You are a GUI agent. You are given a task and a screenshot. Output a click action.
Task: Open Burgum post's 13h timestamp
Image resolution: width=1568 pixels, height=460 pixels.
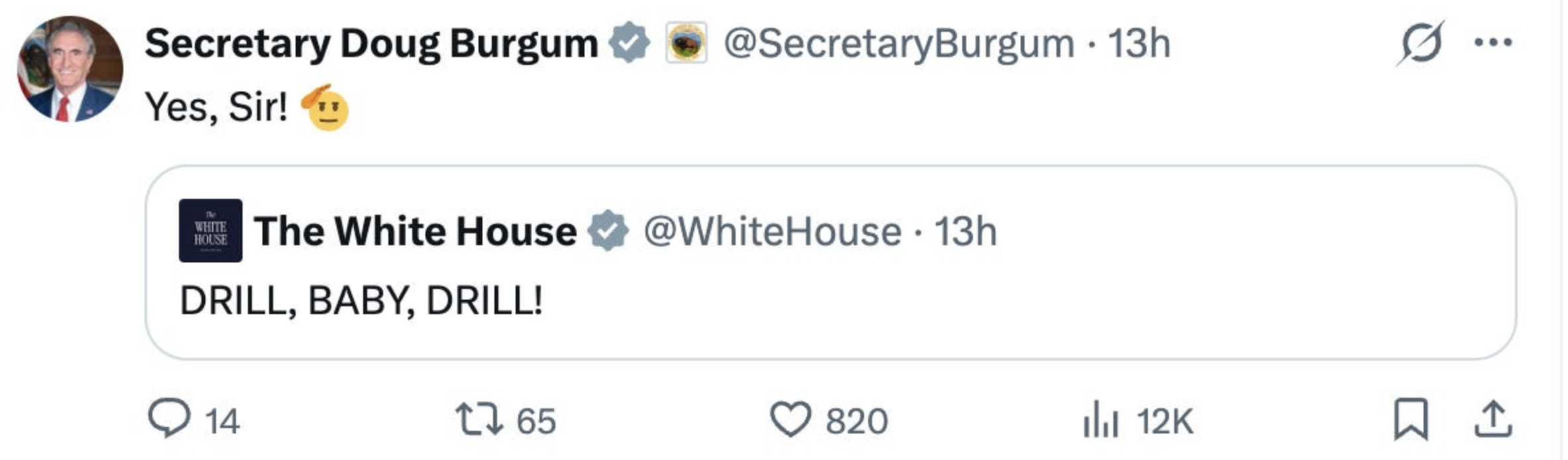point(1139,44)
